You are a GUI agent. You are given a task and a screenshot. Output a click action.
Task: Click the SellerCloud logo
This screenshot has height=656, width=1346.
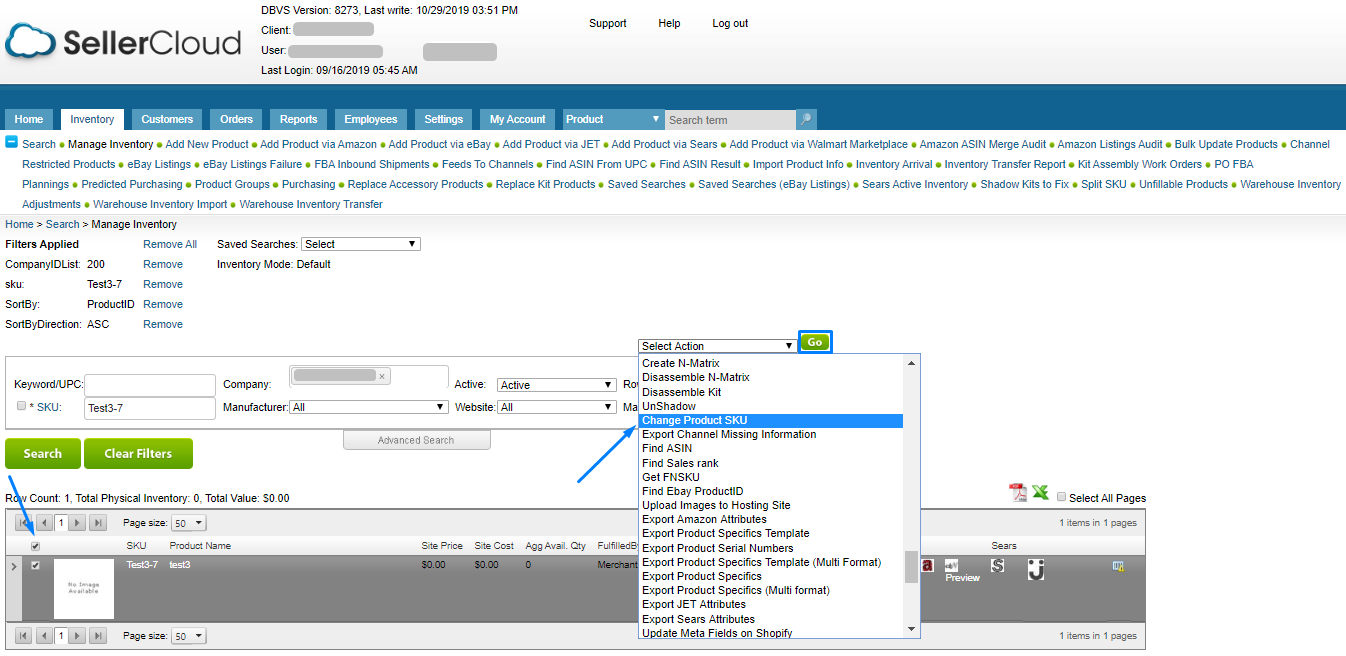(x=123, y=42)
